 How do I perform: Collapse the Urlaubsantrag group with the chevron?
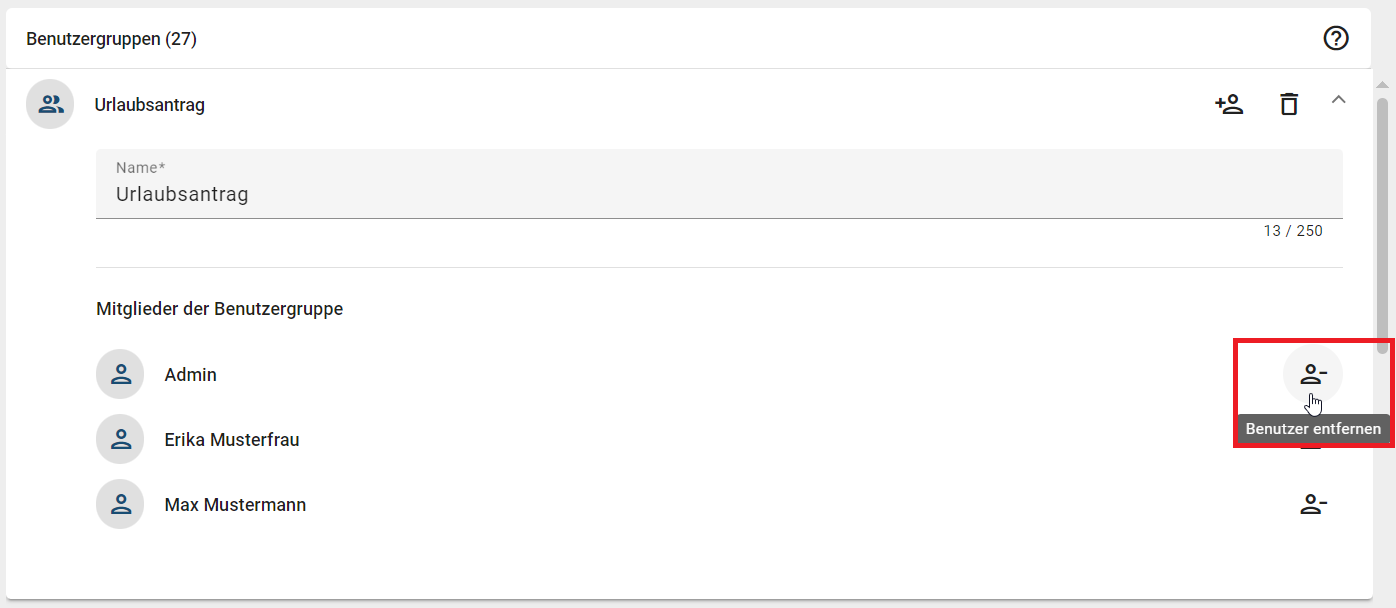click(x=1339, y=101)
